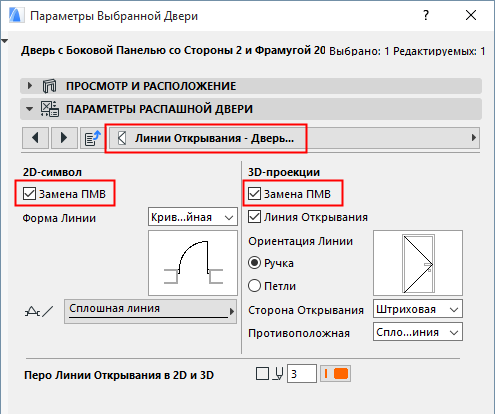Click the door name Дверь с Боковой Панелью
The width and height of the screenshot is (495, 414).
pyautogui.click(x=173, y=50)
